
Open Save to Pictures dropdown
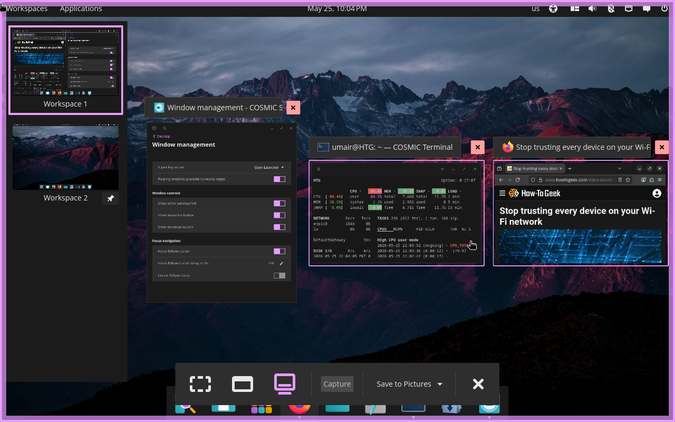(x=409, y=384)
